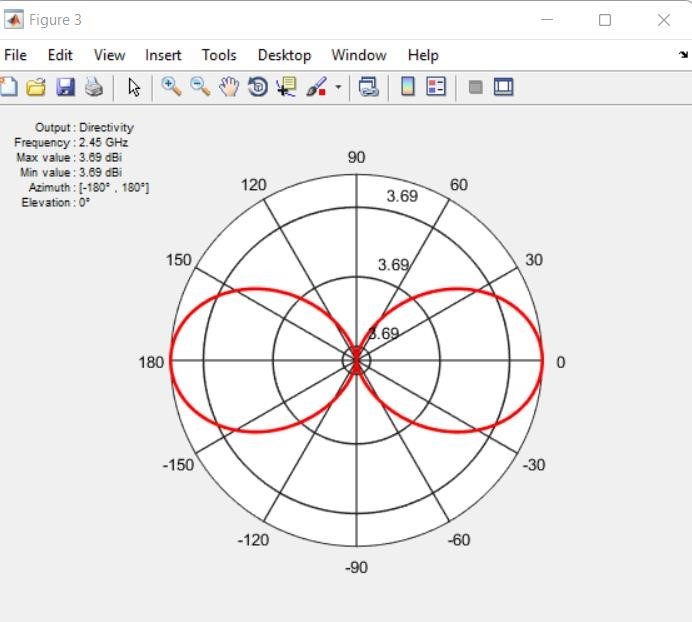Open the Desktop menu
692x622 pixels.
pos(284,55)
